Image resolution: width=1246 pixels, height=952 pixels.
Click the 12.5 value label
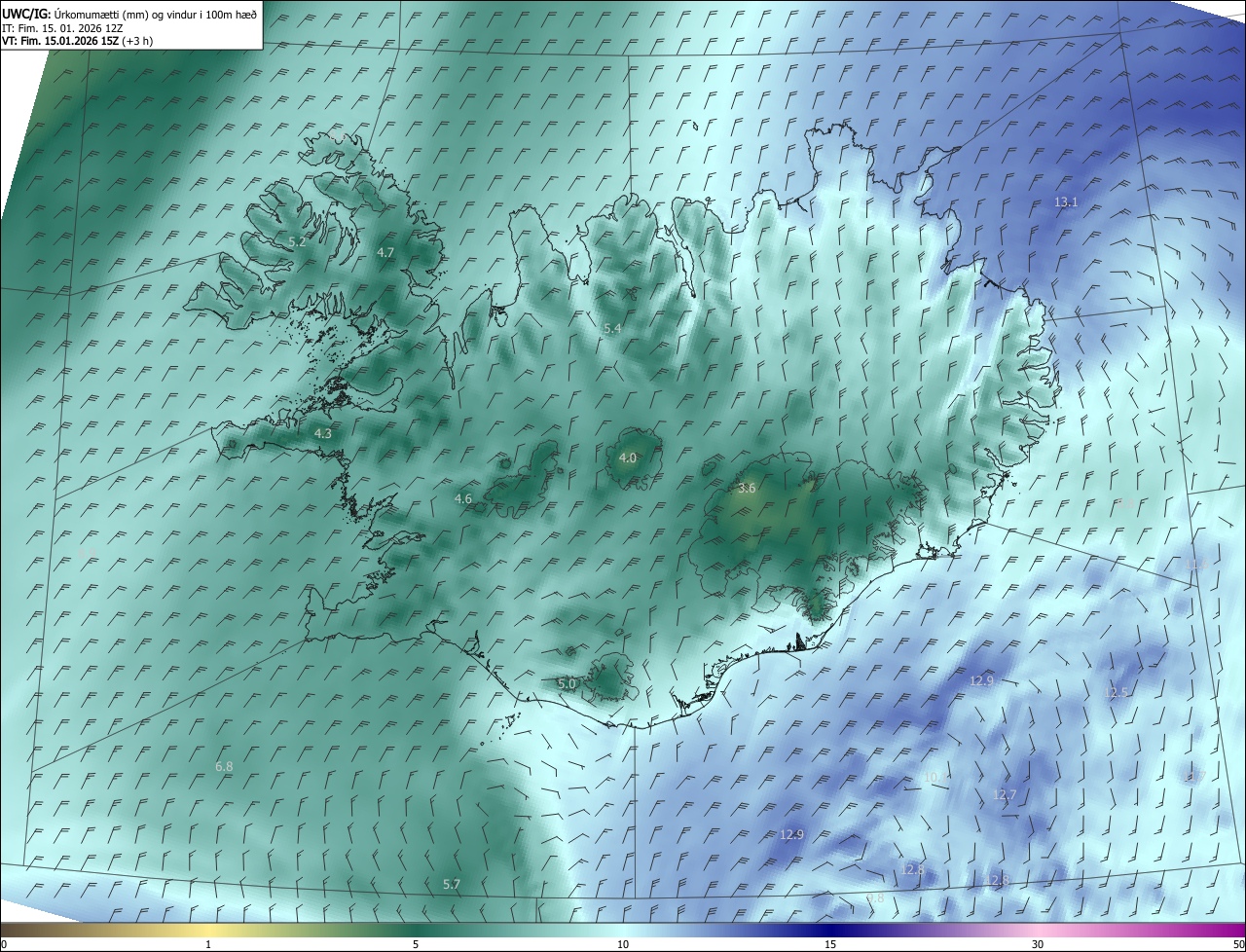[x=1116, y=693]
